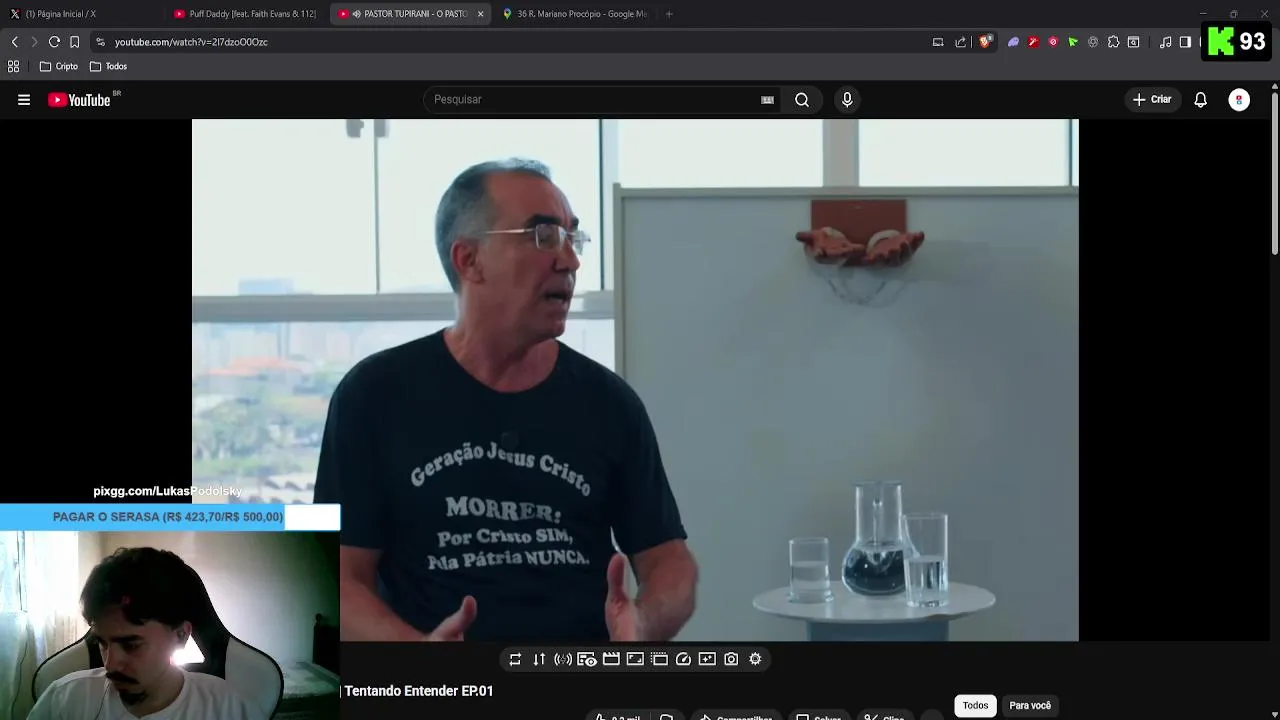Image resolution: width=1280 pixels, height=720 pixels.
Task: Toggle the volume boost enhancer icon
Action: tap(563, 659)
